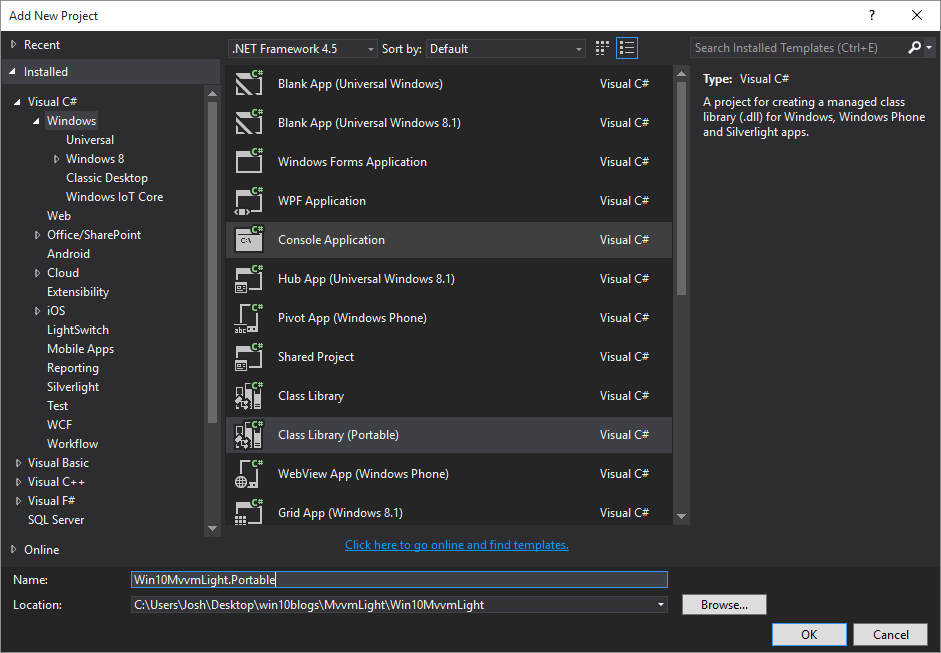Click the Console Application template icon

[x=249, y=240]
